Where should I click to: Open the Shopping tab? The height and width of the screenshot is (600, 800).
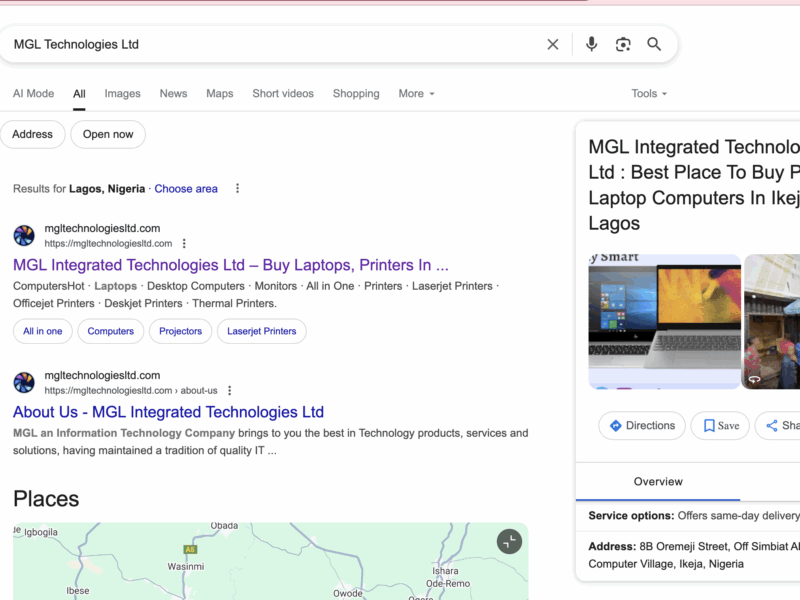pyautogui.click(x=356, y=94)
